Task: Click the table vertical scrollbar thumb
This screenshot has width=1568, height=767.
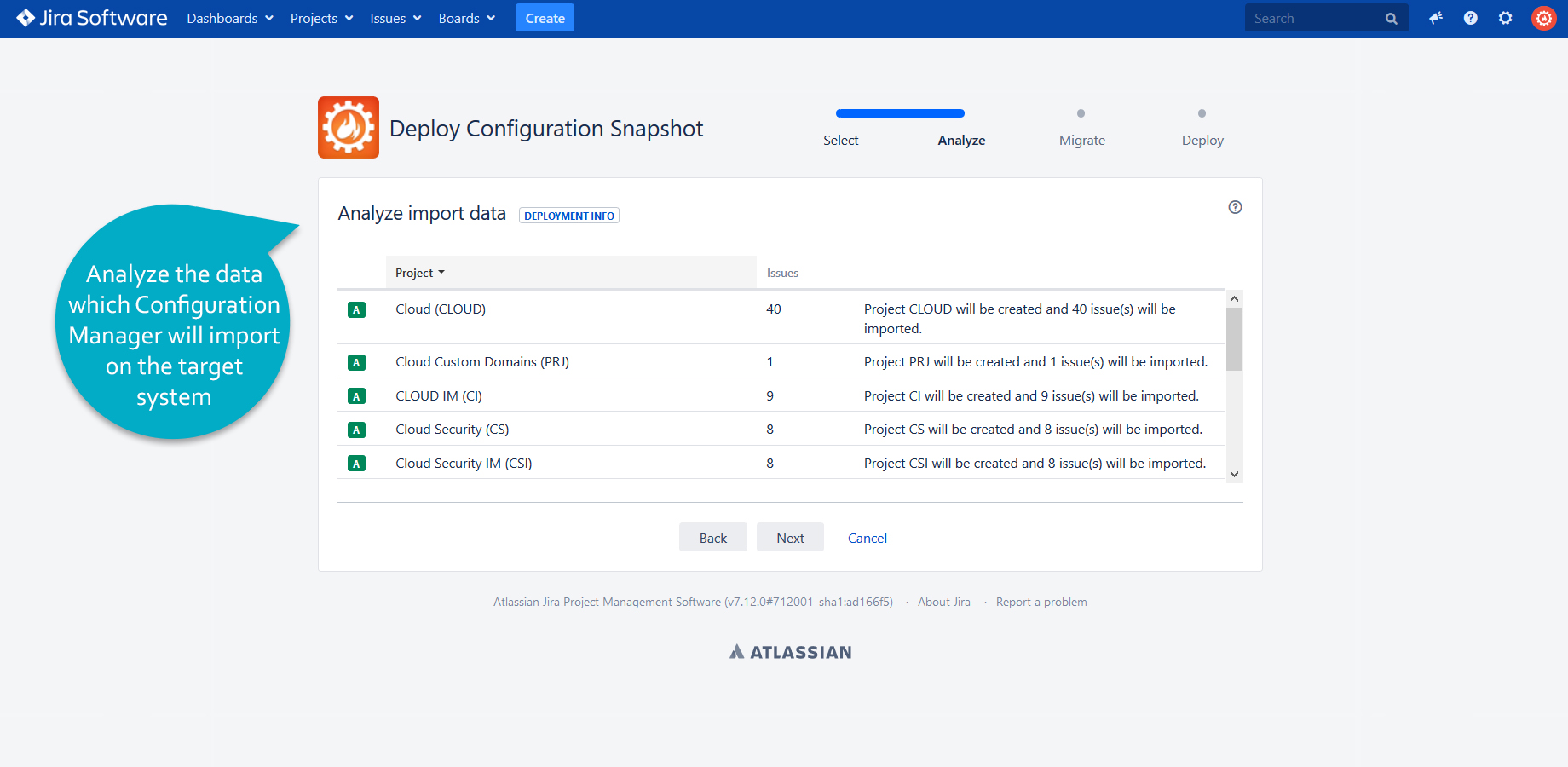Action: pyautogui.click(x=1234, y=339)
